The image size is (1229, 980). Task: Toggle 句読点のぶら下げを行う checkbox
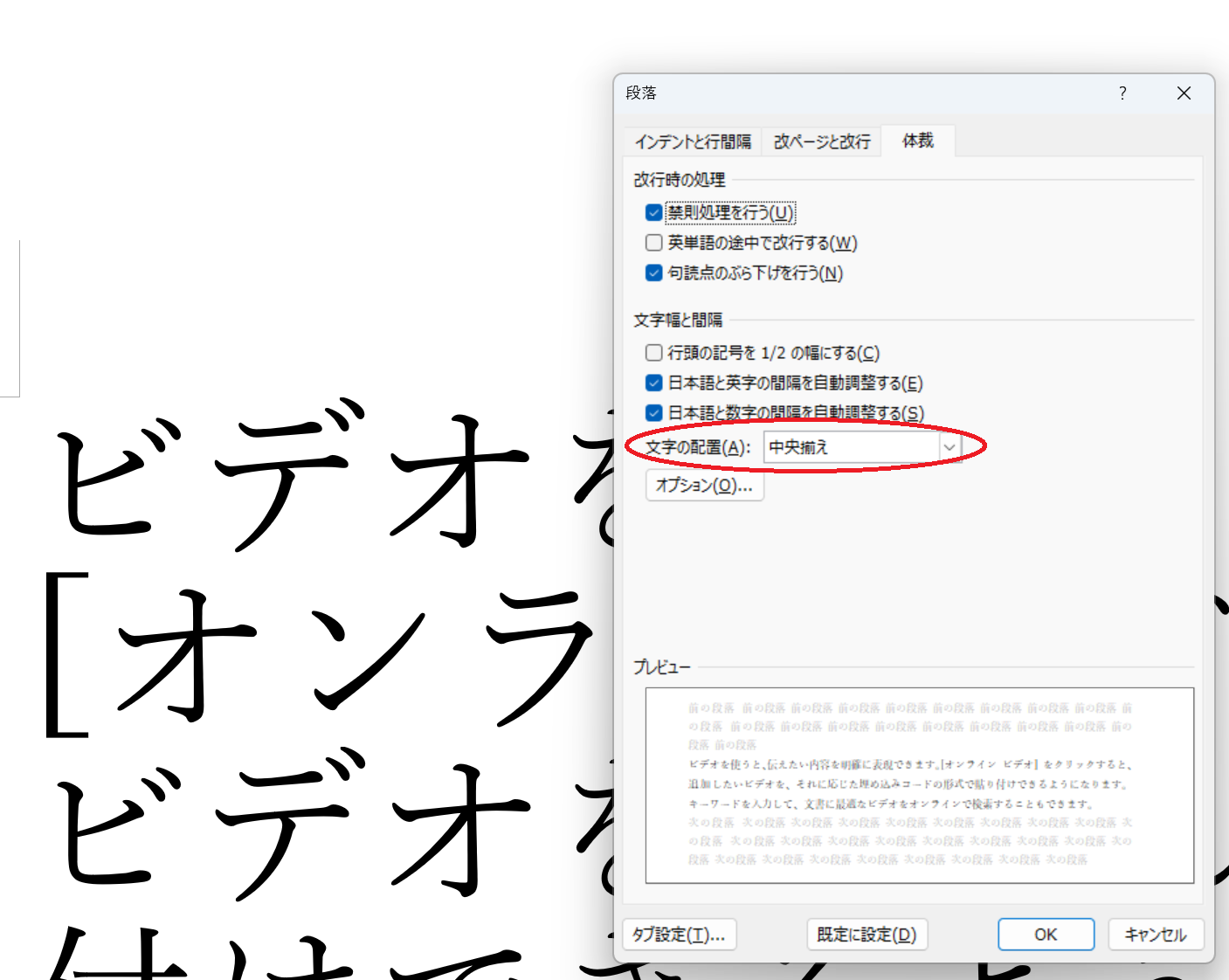tap(653, 273)
